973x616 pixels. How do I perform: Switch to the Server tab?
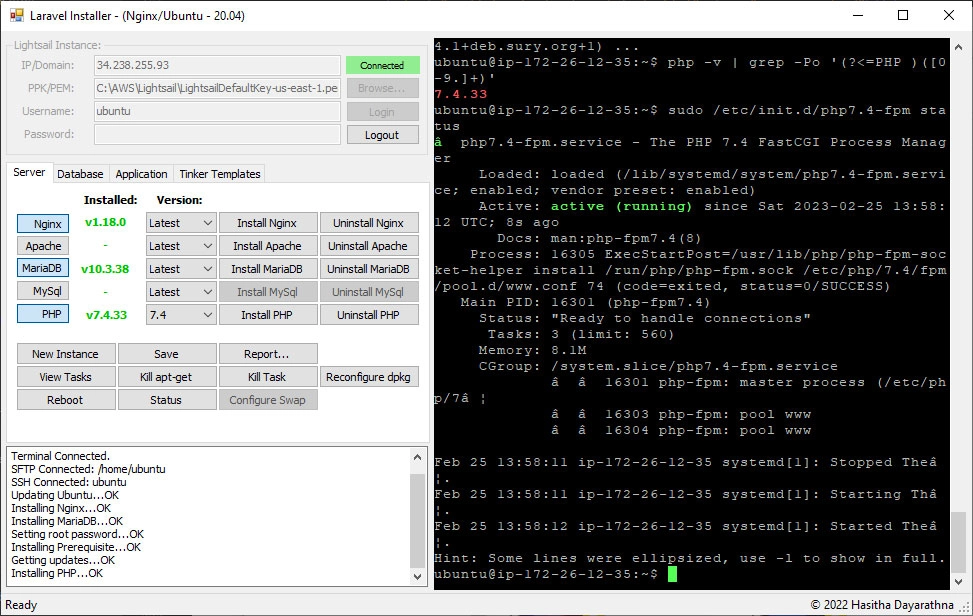[29, 172]
